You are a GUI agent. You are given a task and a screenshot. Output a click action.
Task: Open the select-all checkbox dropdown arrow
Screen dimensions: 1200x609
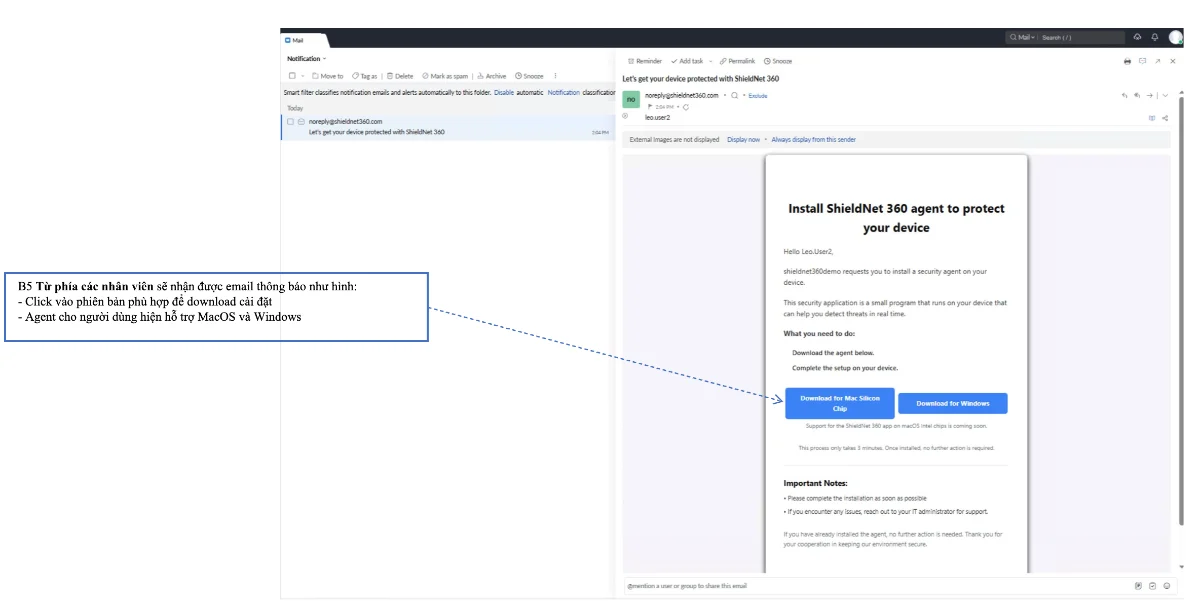(x=302, y=76)
